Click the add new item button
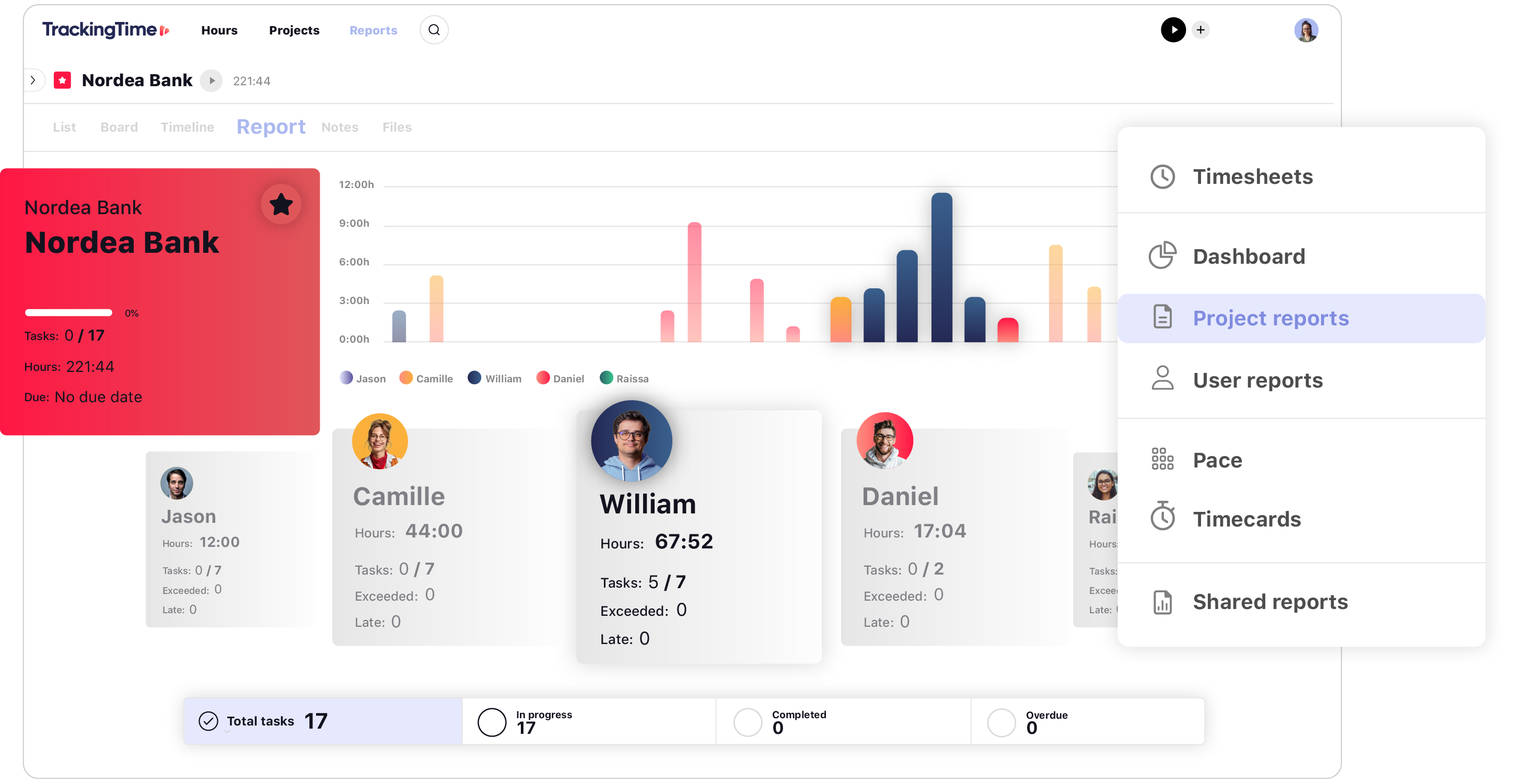 [x=1200, y=30]
